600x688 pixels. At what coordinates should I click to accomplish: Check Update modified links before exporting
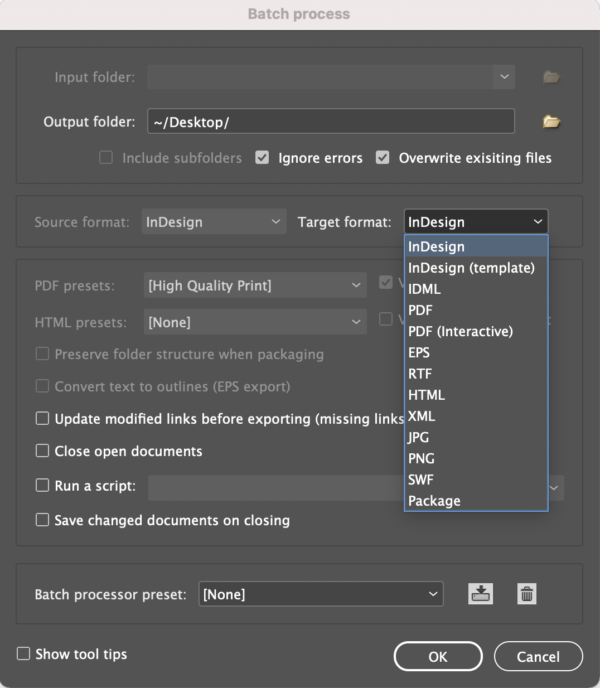point(42,419)
